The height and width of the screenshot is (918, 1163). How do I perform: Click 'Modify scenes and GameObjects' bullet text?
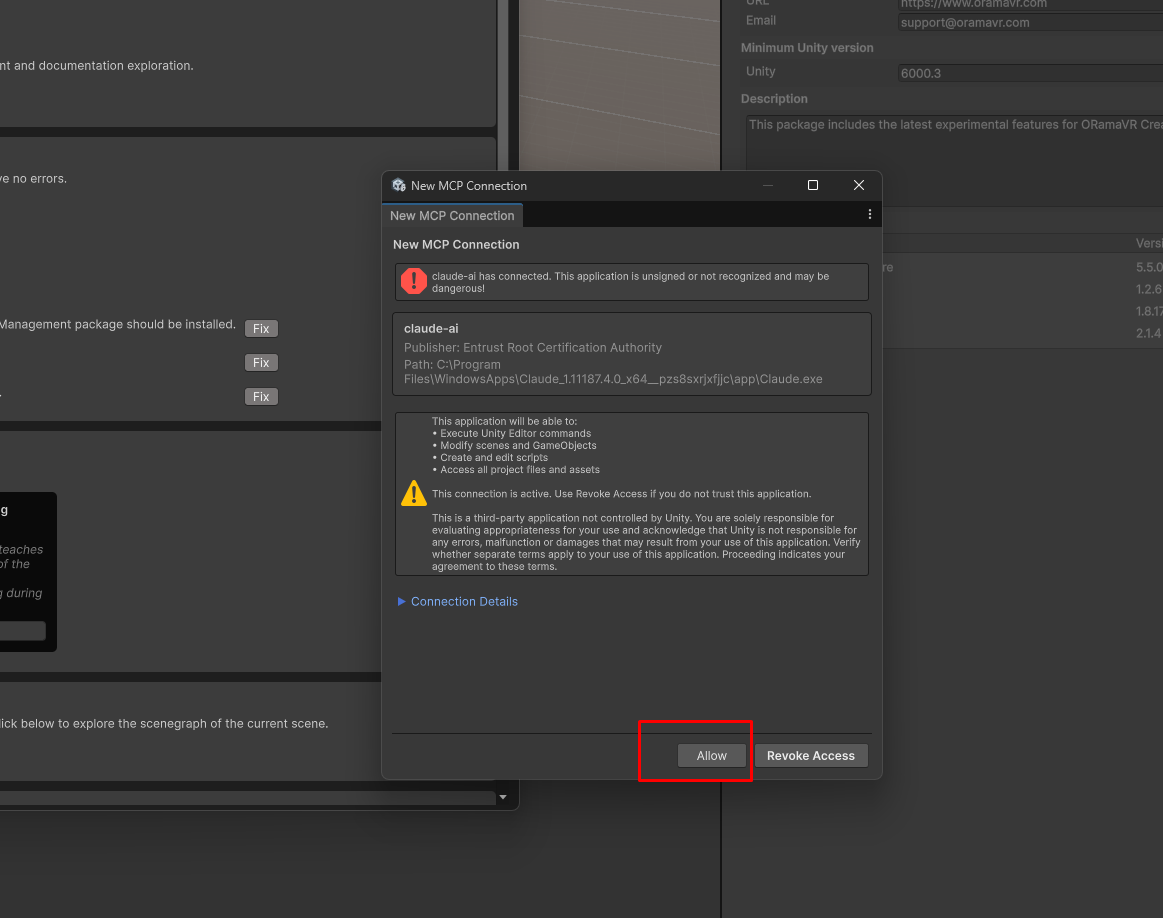518,446
